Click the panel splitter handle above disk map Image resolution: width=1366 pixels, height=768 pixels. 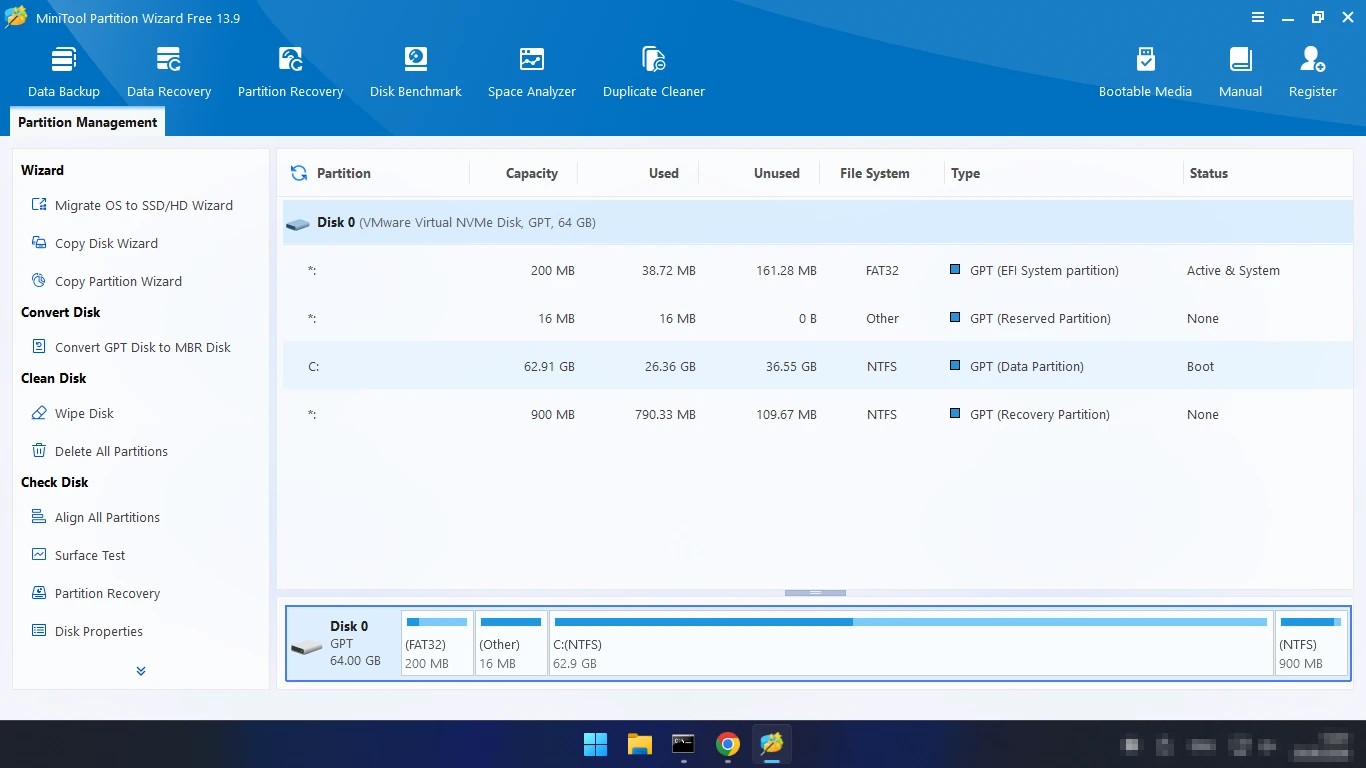815,592
